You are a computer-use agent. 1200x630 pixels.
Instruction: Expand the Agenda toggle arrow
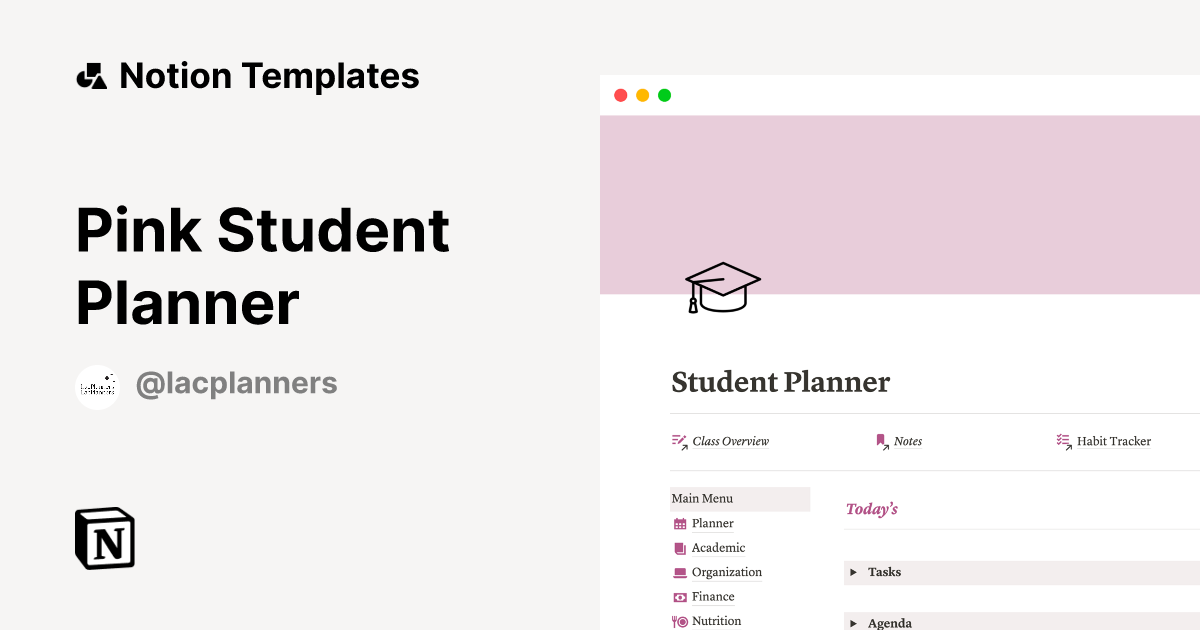(x=854, y=623)
